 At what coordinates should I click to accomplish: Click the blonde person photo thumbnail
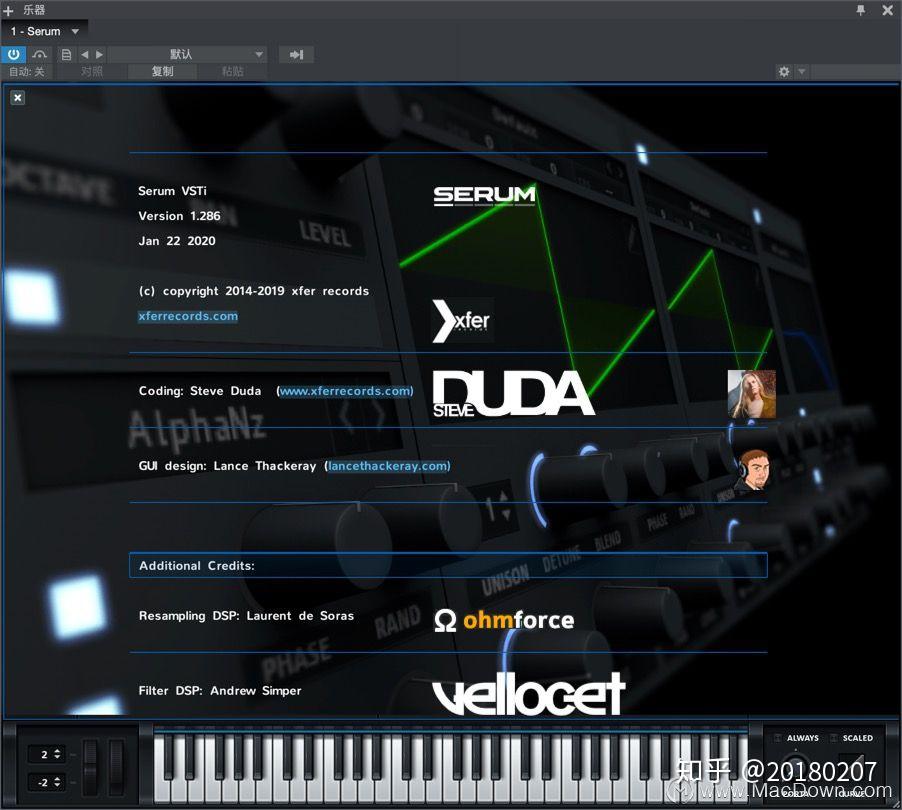[x=751, y=394]
